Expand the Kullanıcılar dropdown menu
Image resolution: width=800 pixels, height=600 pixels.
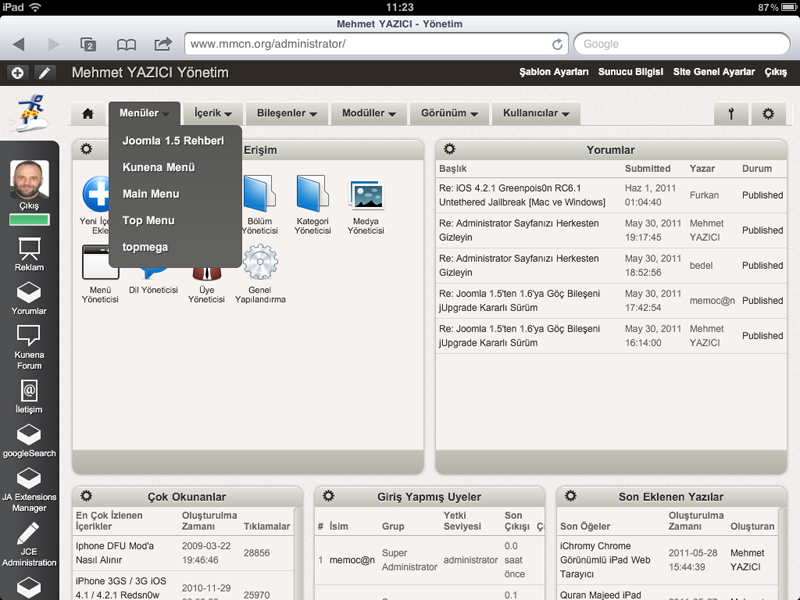click(536, 113)
